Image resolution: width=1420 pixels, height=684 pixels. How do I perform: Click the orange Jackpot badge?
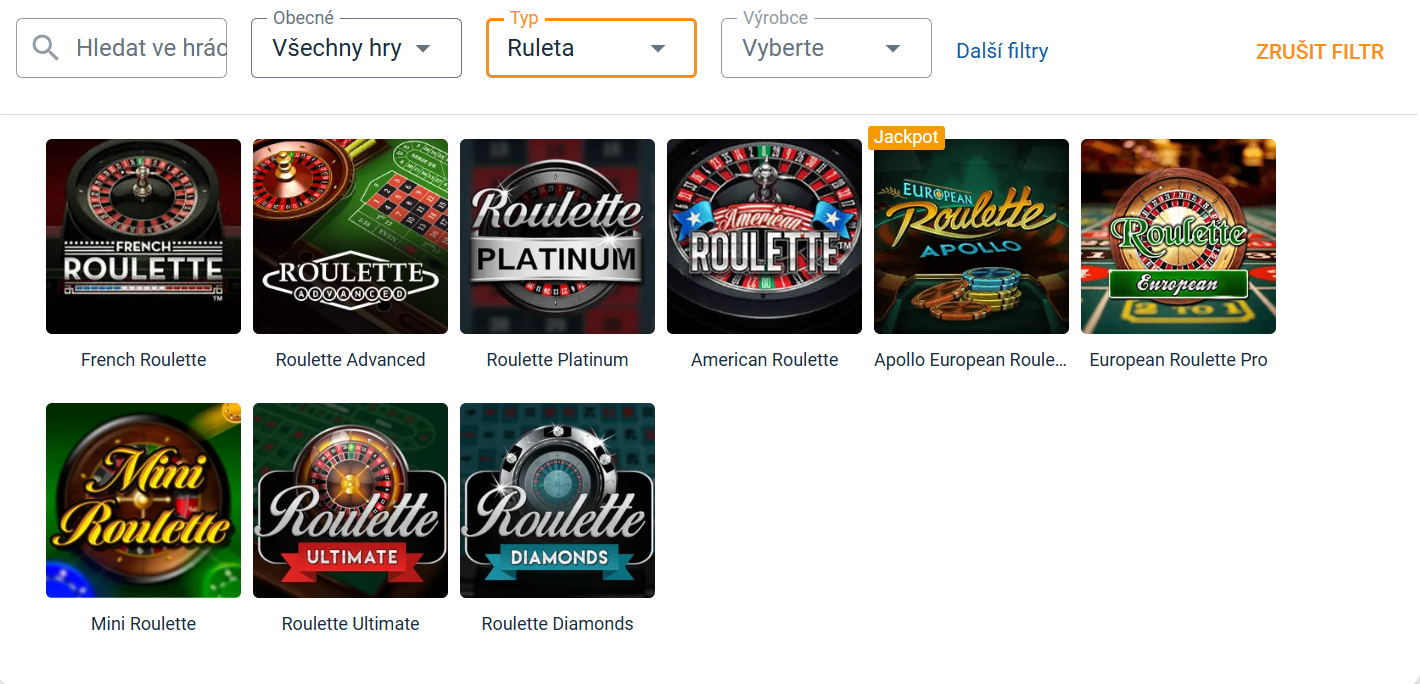click(x=906, y=137)
